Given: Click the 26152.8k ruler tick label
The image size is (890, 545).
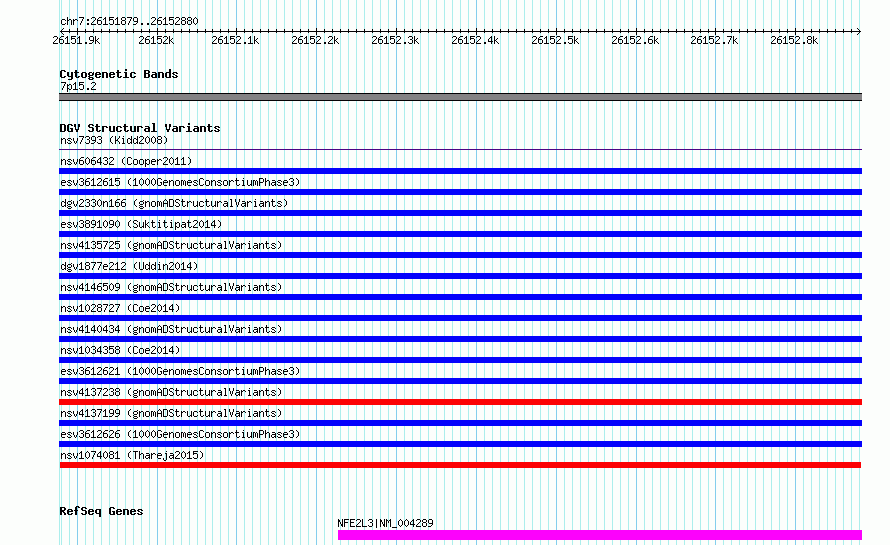Looking at the screenshot, I should tap(795, 40).
